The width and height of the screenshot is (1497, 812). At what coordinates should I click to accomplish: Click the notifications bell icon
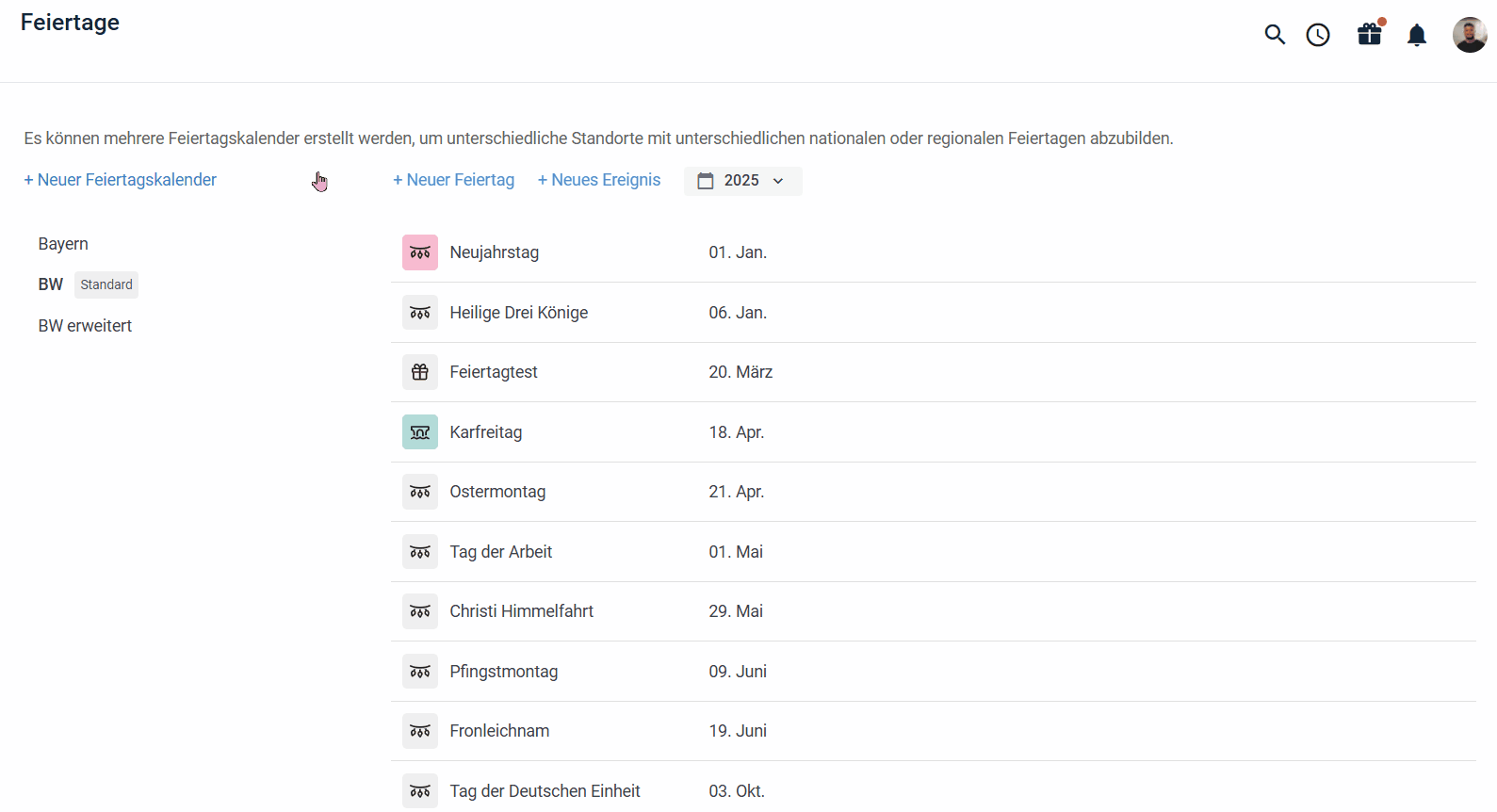1417,36
